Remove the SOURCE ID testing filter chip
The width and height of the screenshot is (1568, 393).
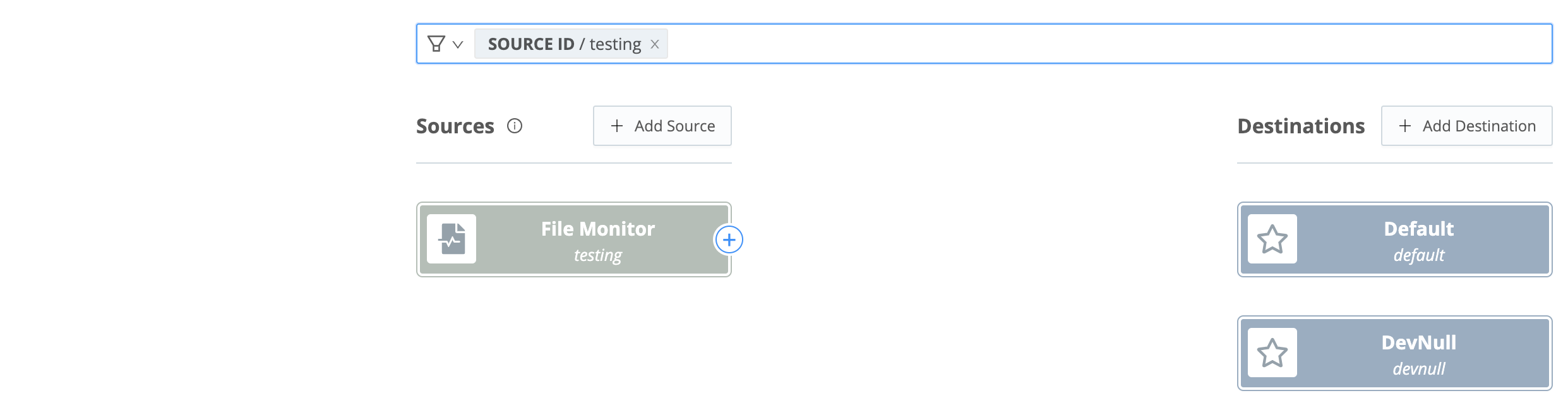point(655,44)
